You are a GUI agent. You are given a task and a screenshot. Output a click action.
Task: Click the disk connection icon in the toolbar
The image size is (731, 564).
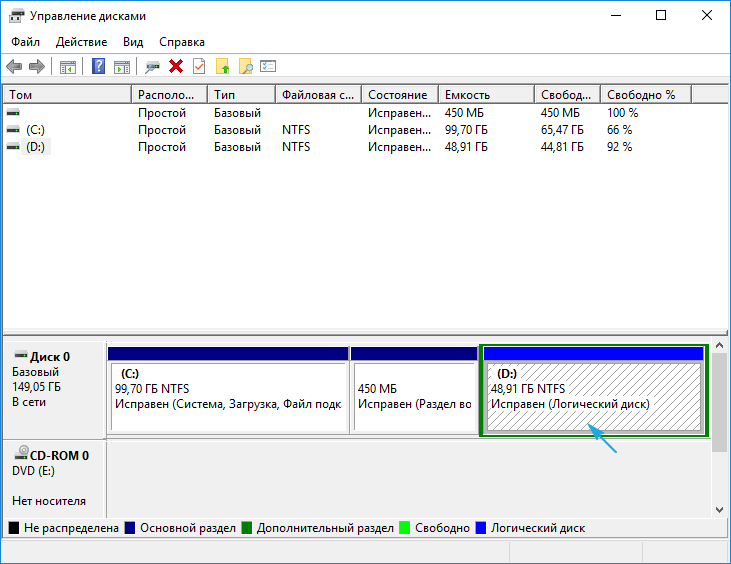[x=152, y=67]
